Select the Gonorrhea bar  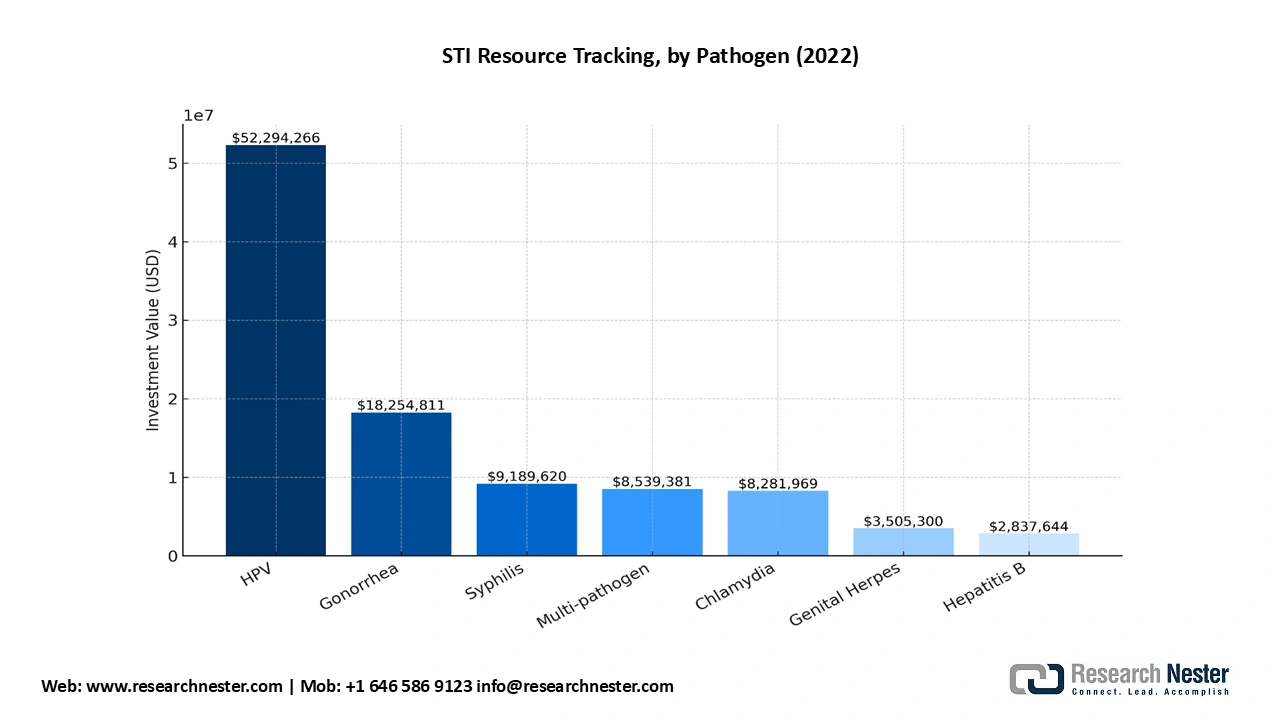coord(401,484)
